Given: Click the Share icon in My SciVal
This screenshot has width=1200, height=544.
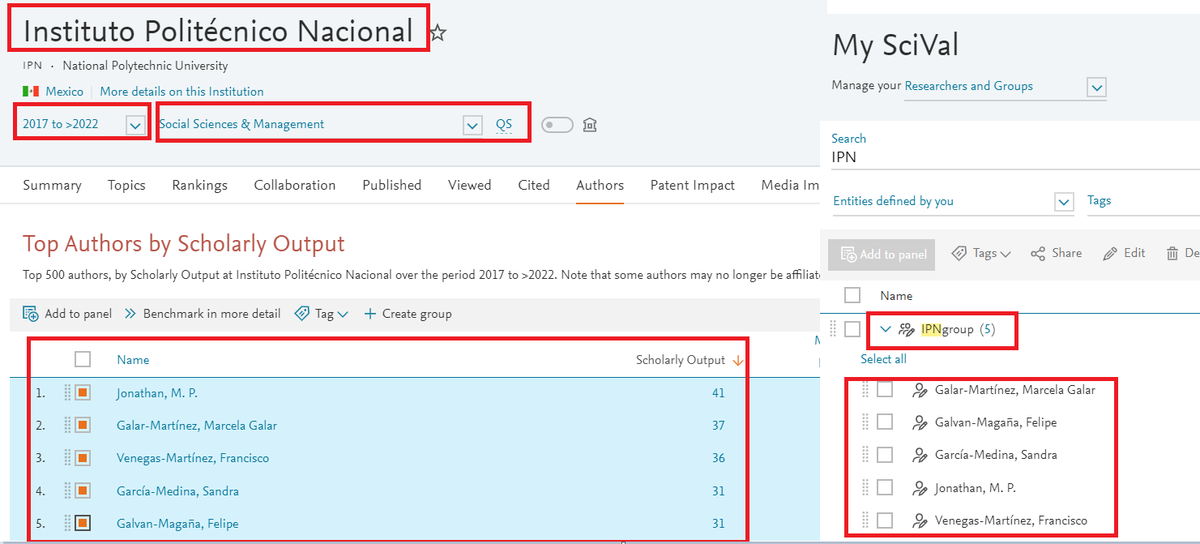Looking at the screenshot, I should (1038, 254).
